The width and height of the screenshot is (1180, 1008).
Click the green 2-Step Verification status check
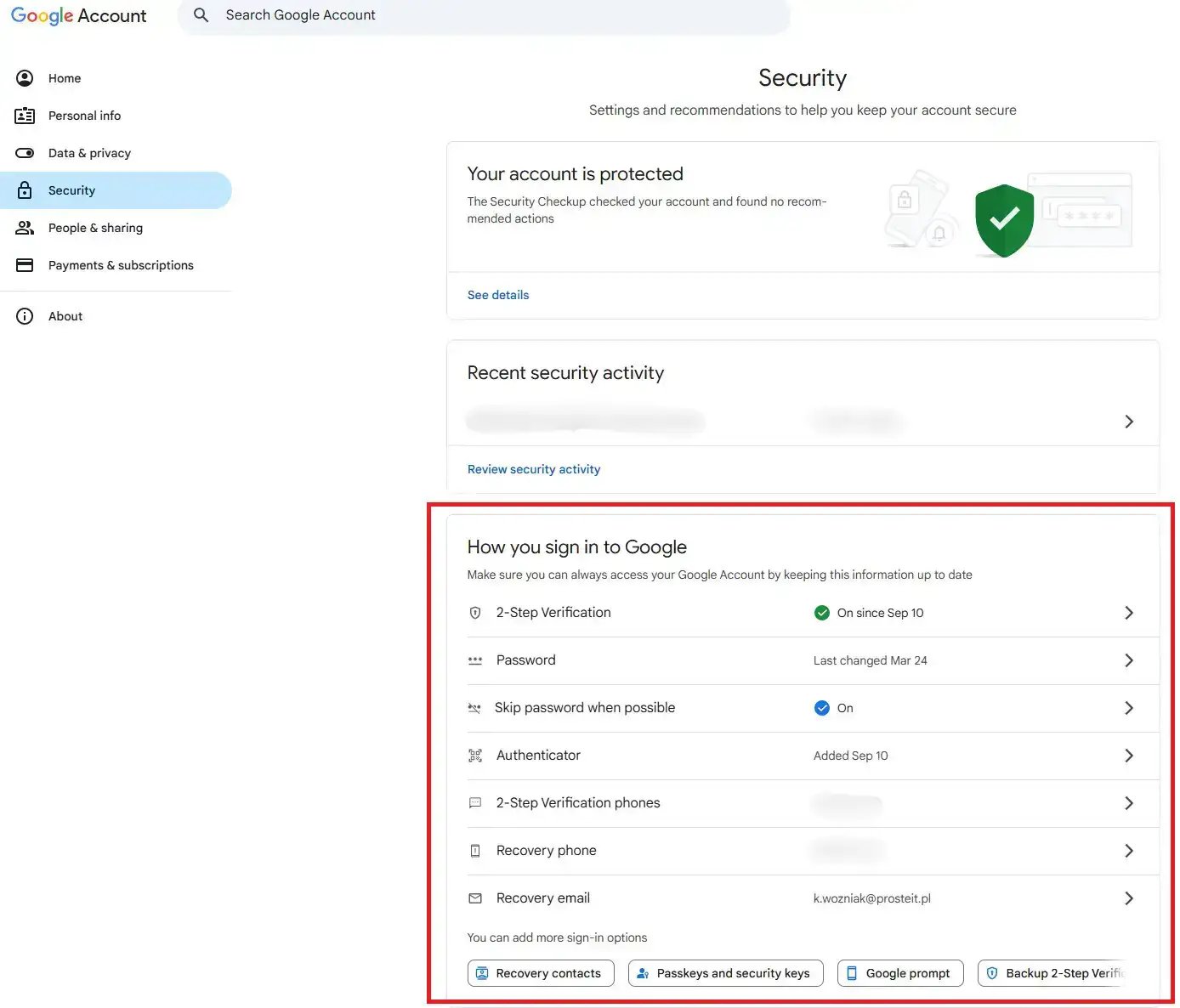click(821, 613)
